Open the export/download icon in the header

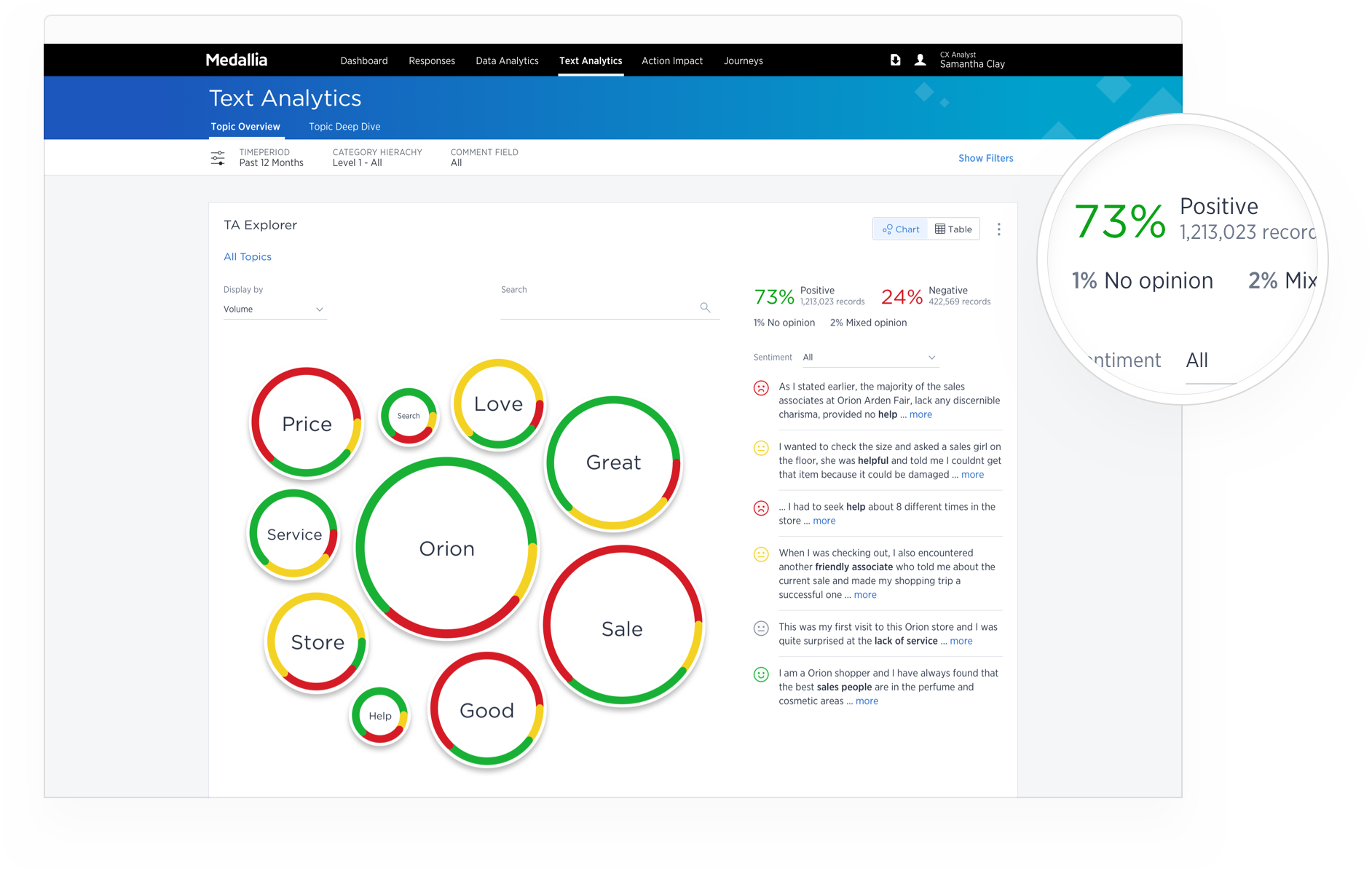894,60
